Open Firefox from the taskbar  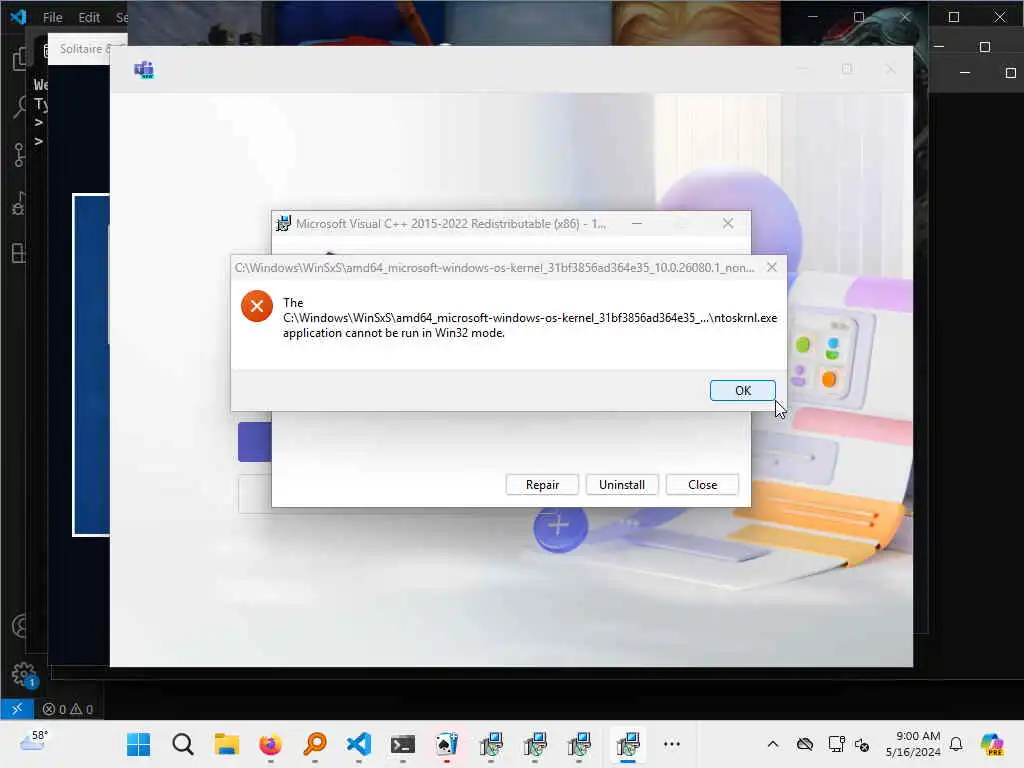[270, 744]
